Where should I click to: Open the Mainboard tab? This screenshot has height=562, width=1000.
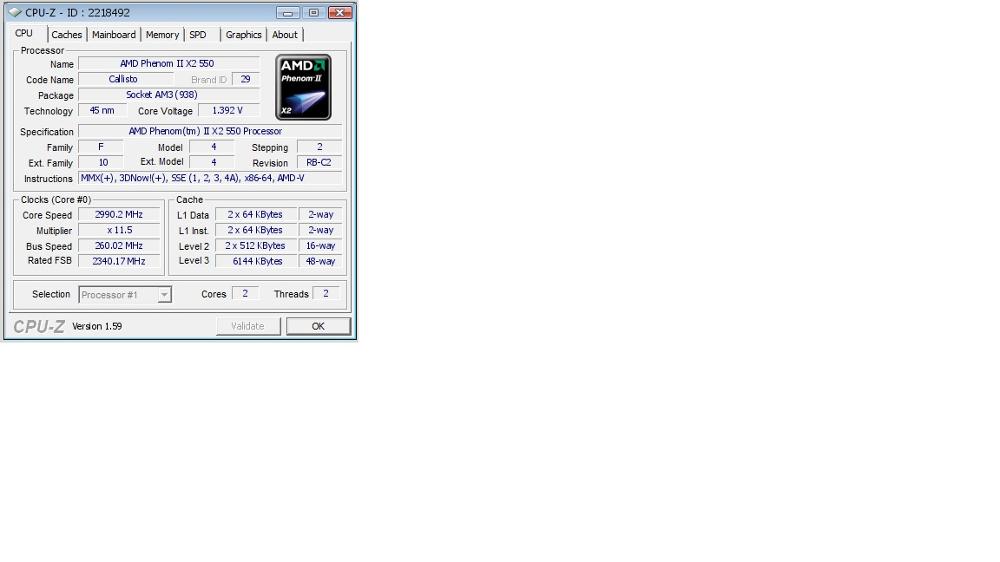[x=114, y=34]
